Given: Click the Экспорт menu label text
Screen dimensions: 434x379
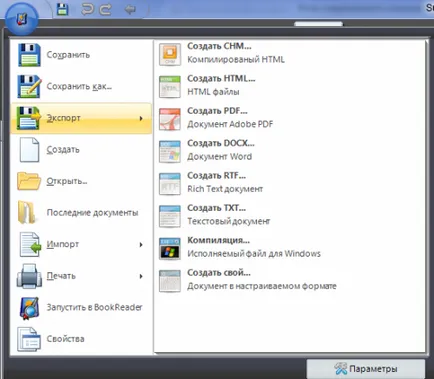Looking at the screenshot, I should (63, 118).
